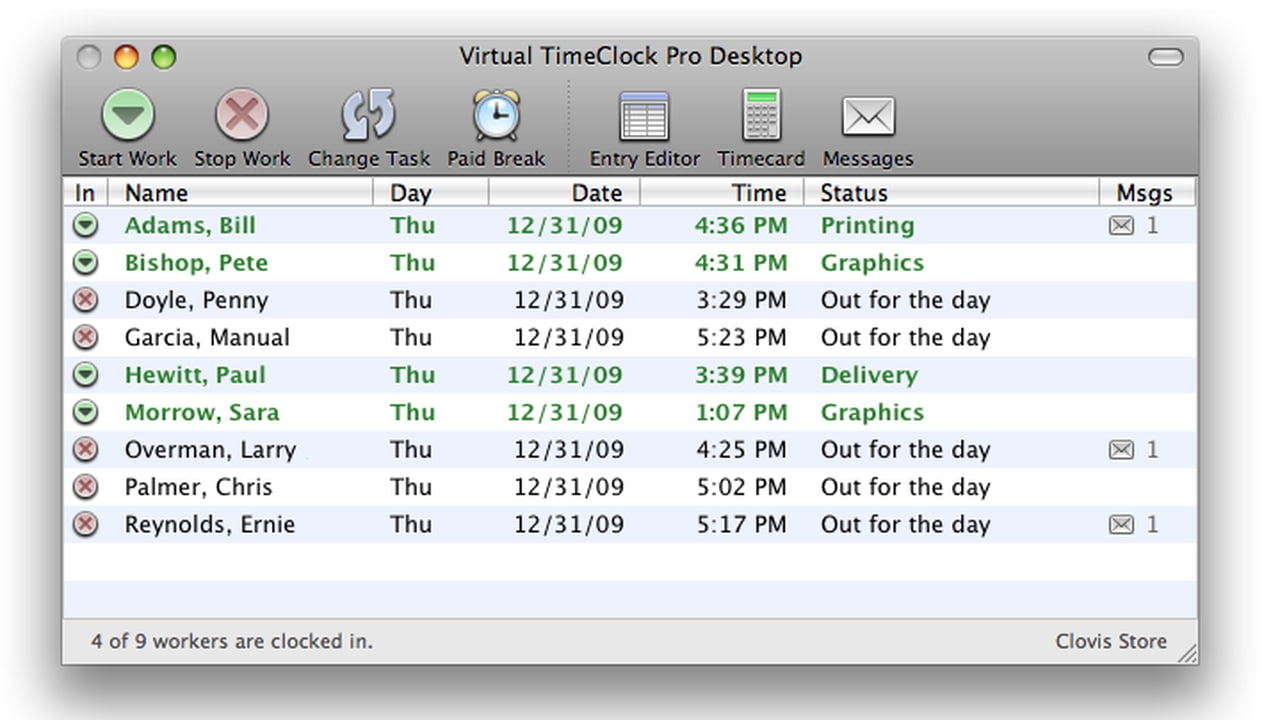Click the Delivery status of Hewitt
The image size is (1280, 720).
point(869,375)
